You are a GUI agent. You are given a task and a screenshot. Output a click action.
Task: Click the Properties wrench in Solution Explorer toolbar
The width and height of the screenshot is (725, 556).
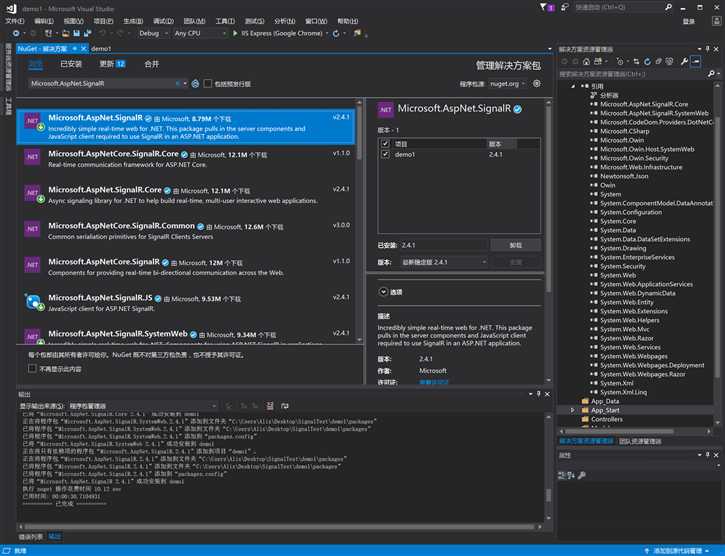[684, 62]
